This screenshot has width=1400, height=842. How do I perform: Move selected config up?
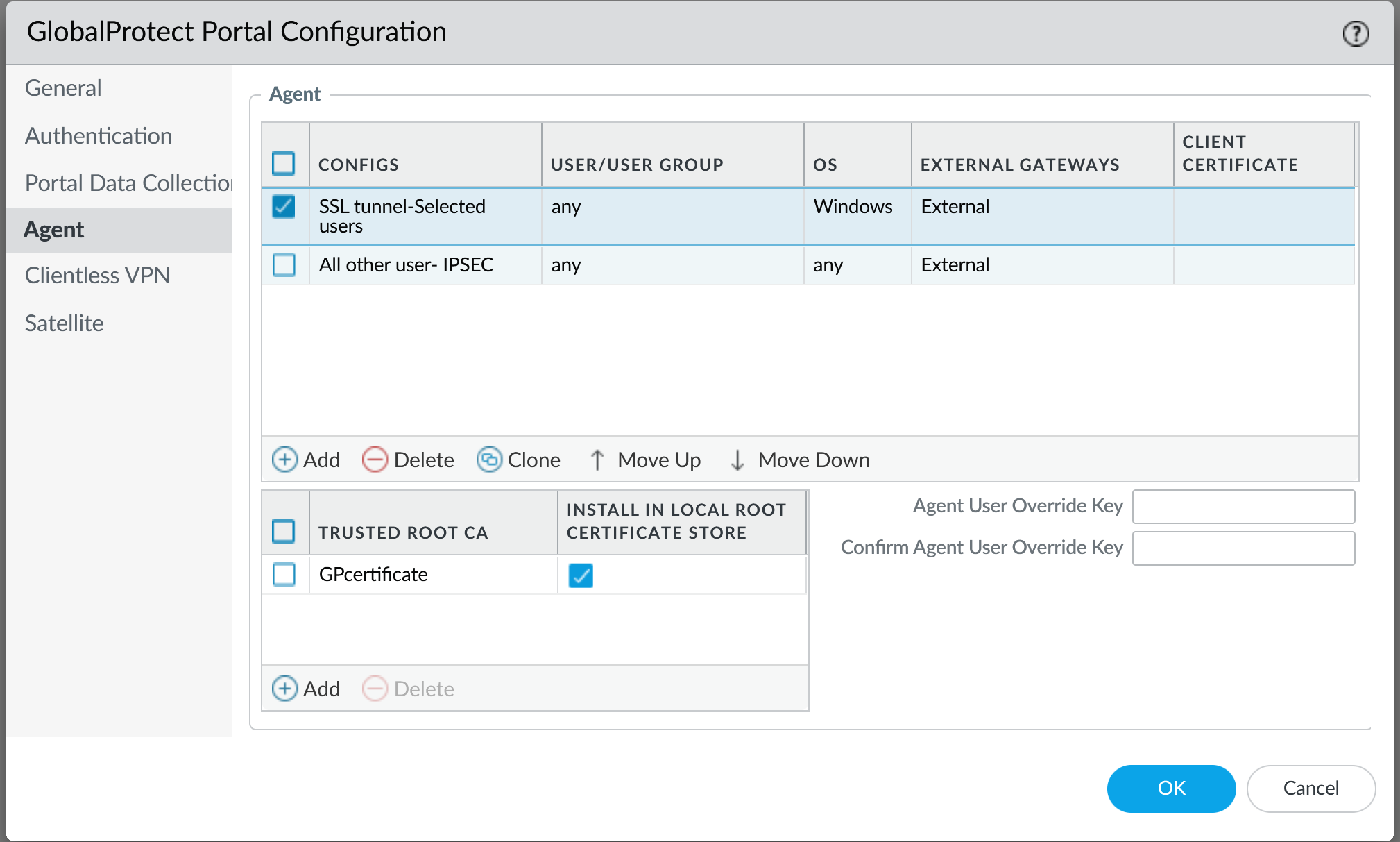click(645, 460)
